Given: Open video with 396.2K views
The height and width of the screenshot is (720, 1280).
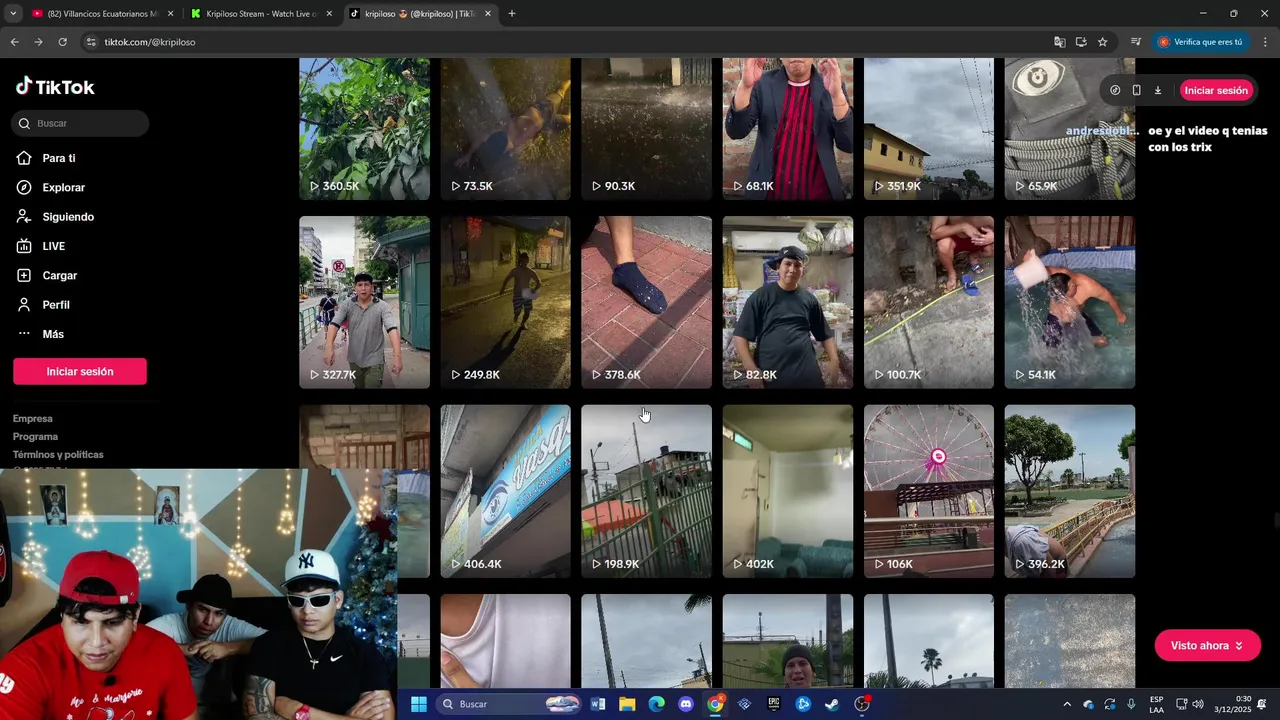Looking at the screenshot, I should pyautogui.click(x=1070, y=491).
